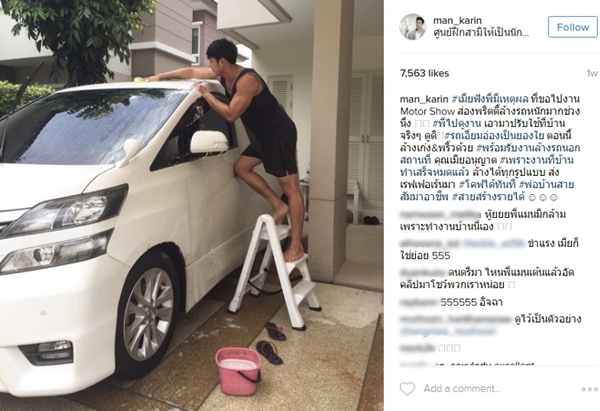Open the three-dot more options menu

[589, 389]
